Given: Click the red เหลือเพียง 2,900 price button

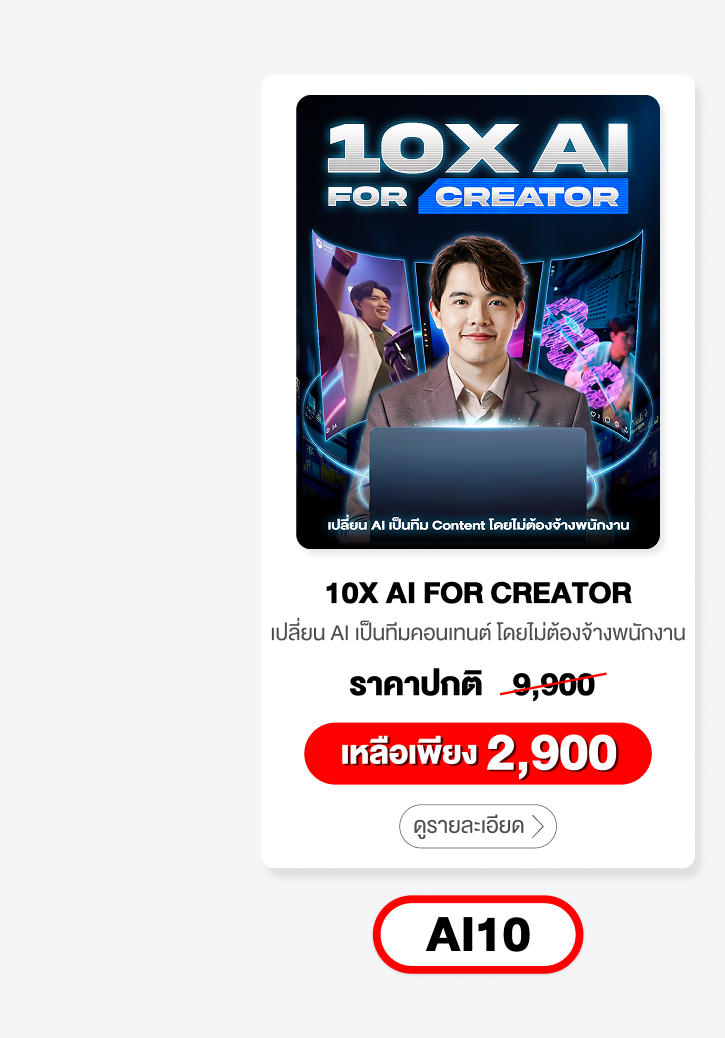Looking at the screenshot, I should [478, 753].
